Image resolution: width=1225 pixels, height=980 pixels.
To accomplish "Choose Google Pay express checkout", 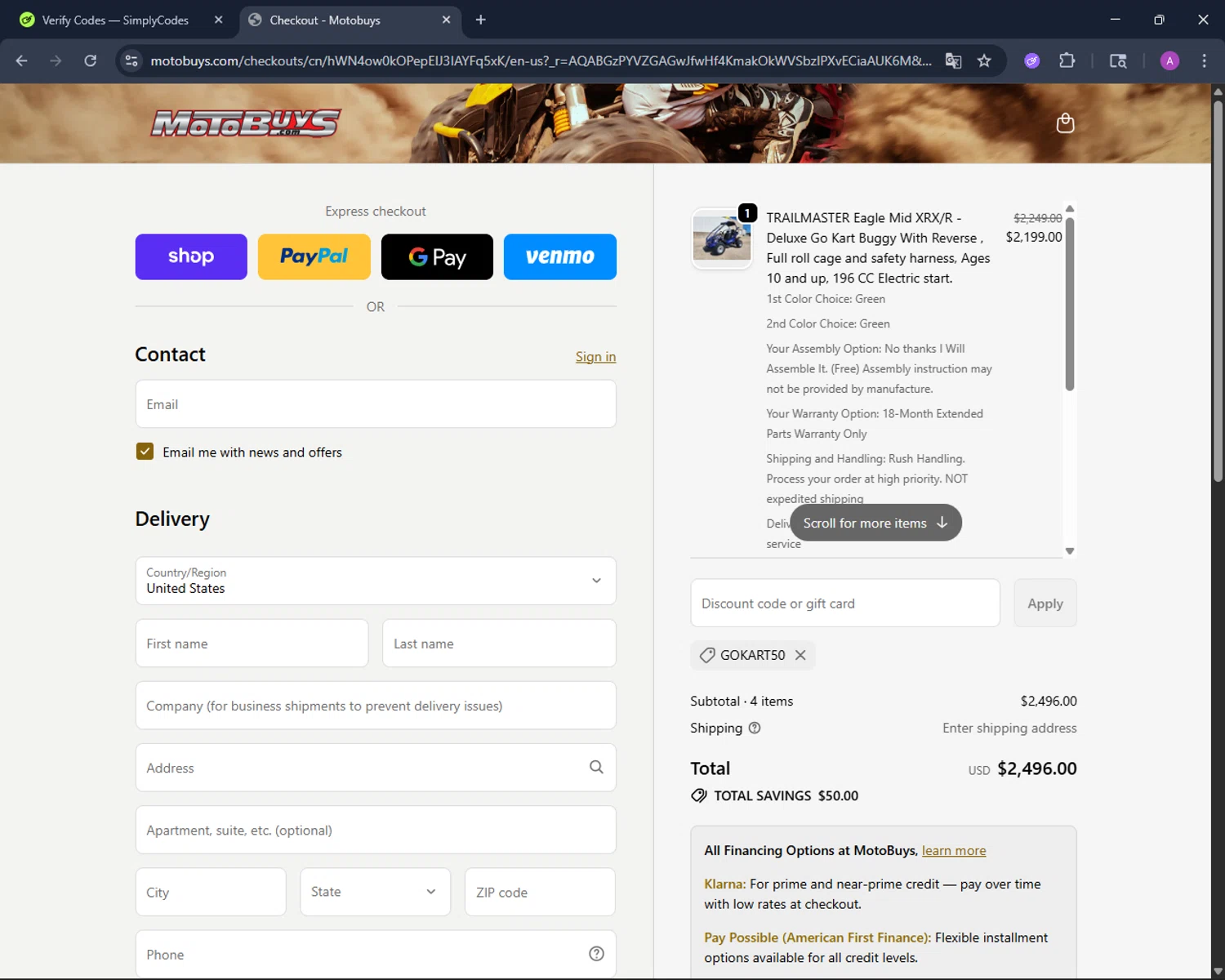I will click(437, 256).
